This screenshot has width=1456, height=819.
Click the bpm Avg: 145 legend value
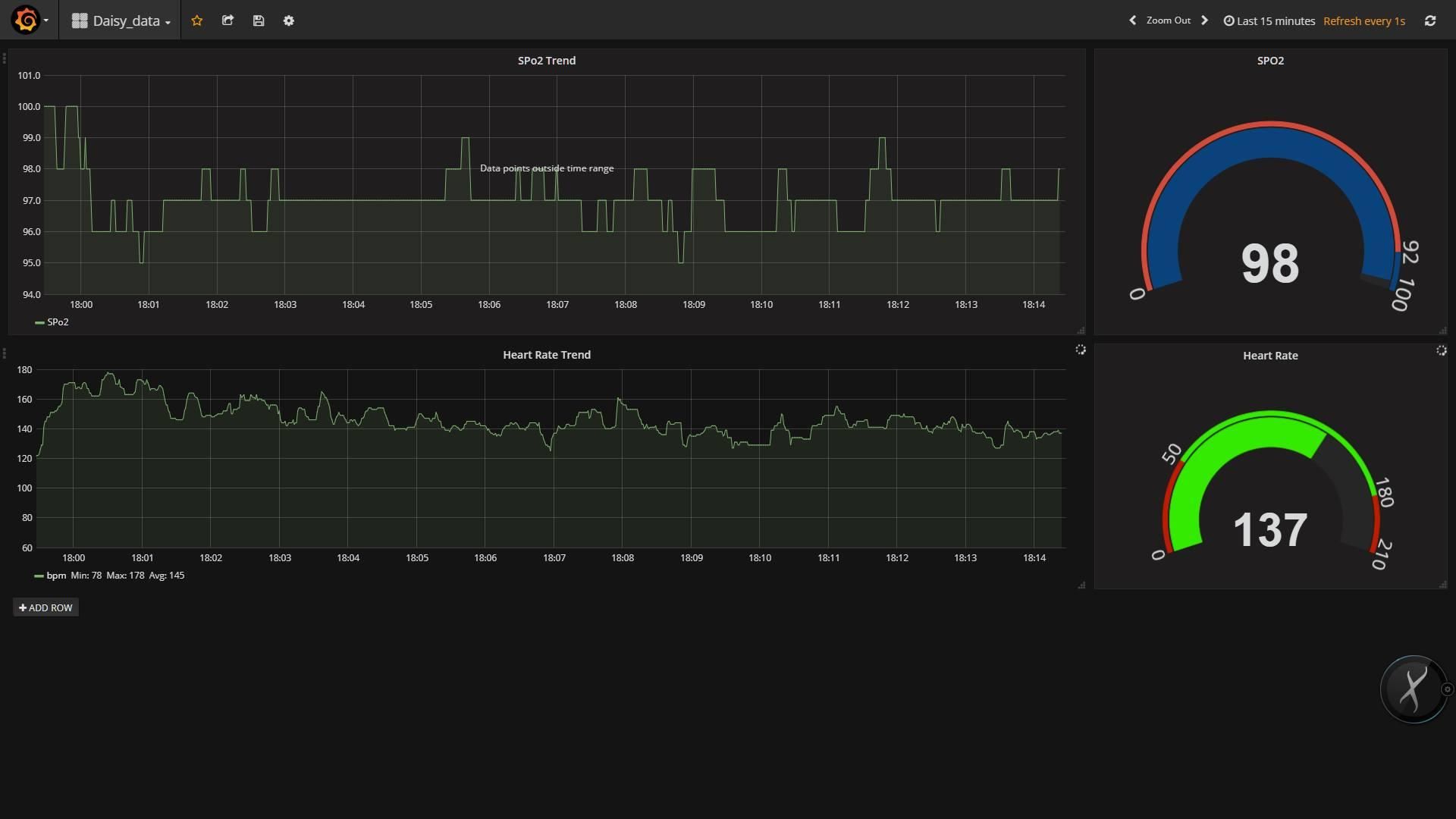coord(167,576)
